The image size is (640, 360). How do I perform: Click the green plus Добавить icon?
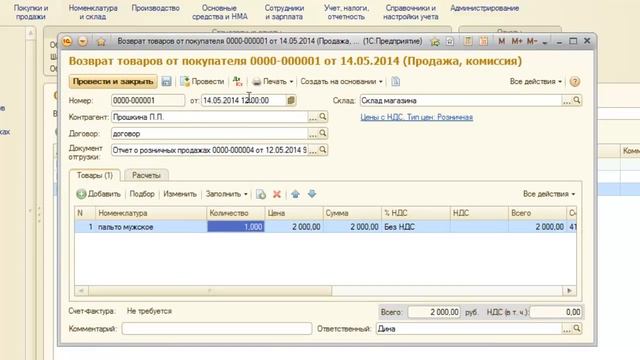[x=81, y=194]
